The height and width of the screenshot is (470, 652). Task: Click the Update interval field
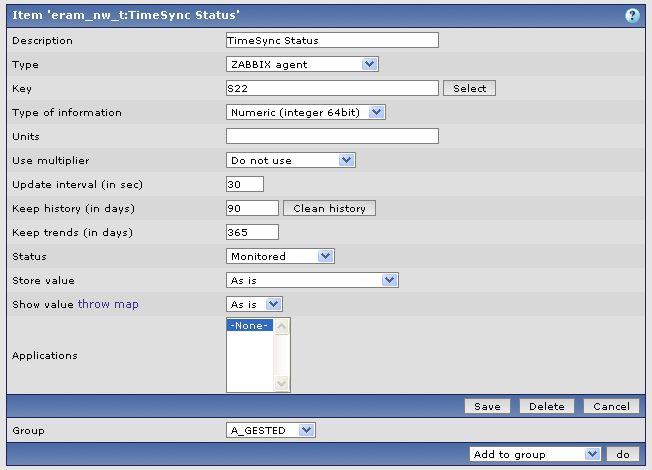point(245,184)
